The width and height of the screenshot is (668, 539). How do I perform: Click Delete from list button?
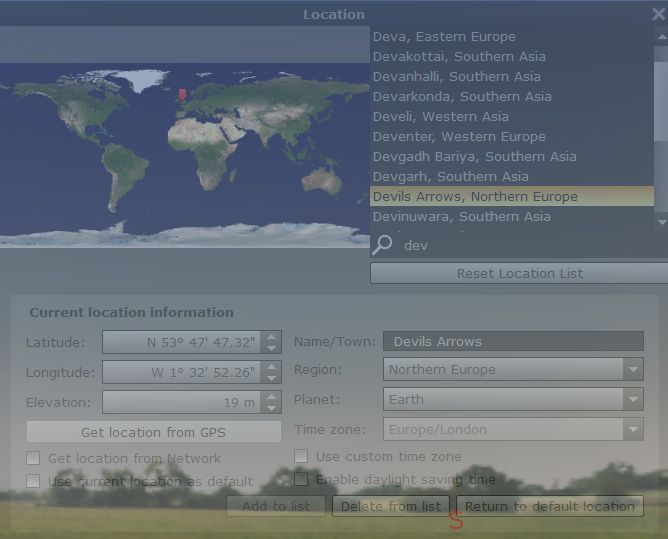pyautogui.click(x=391, y=506)
